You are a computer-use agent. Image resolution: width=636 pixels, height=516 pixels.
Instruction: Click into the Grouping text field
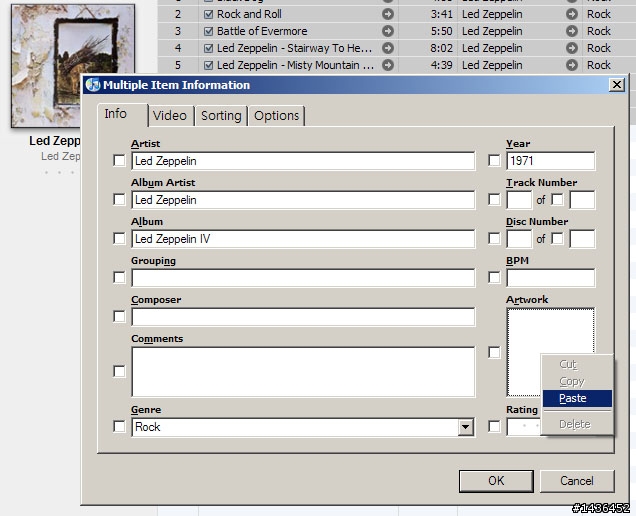(303, 278)
